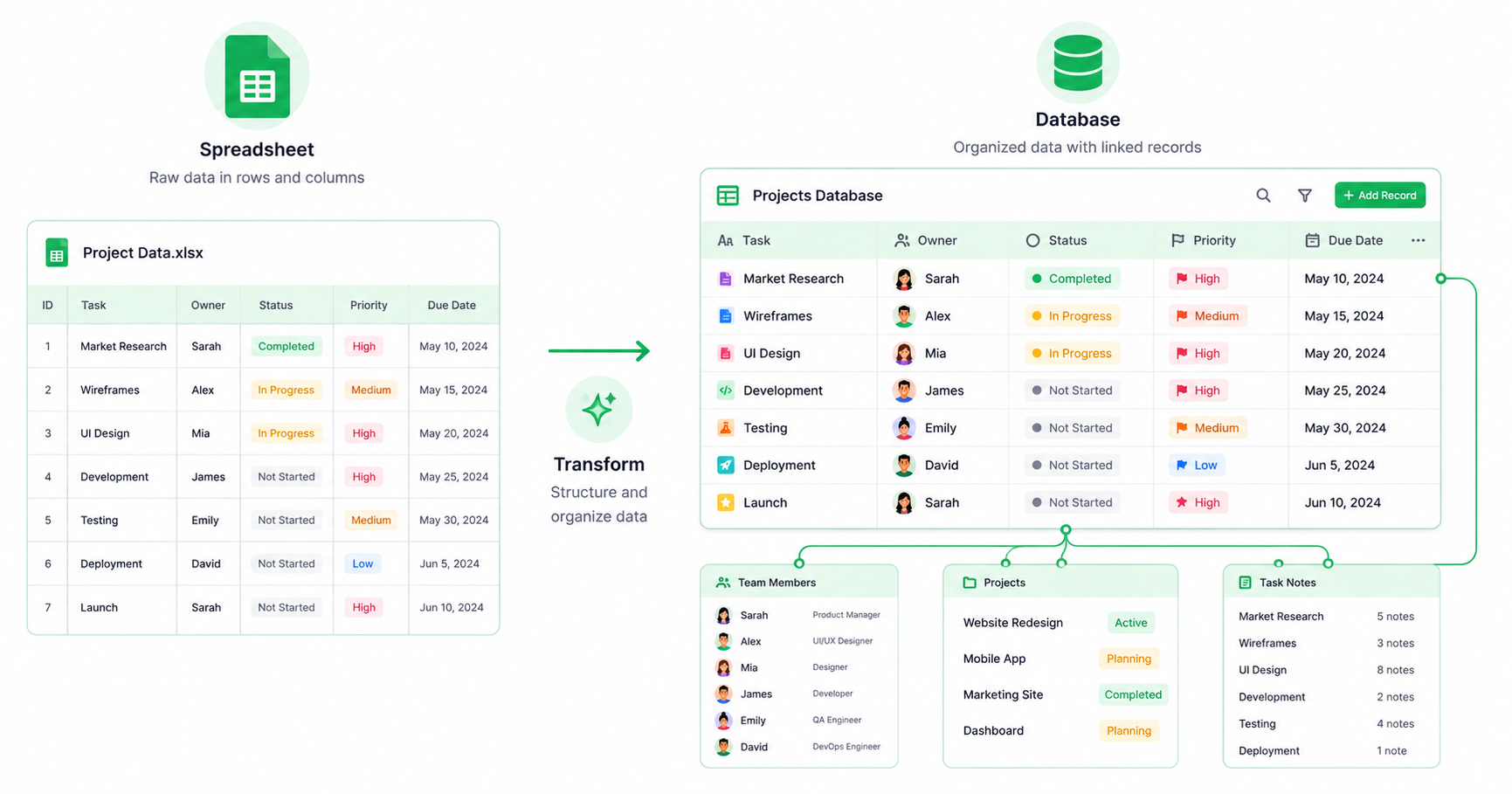Click the UI Design row icon in database
The height and width of the screenshot is (794, 1512).
pyautogui.click(x=725, y=353)
